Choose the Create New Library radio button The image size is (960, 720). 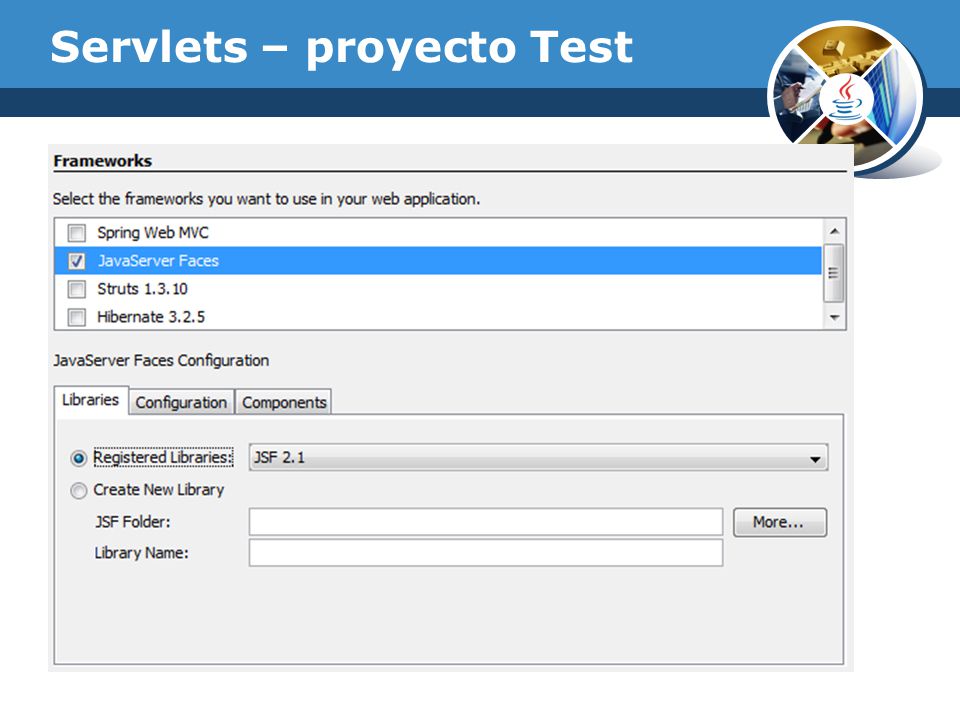point(78,490)
